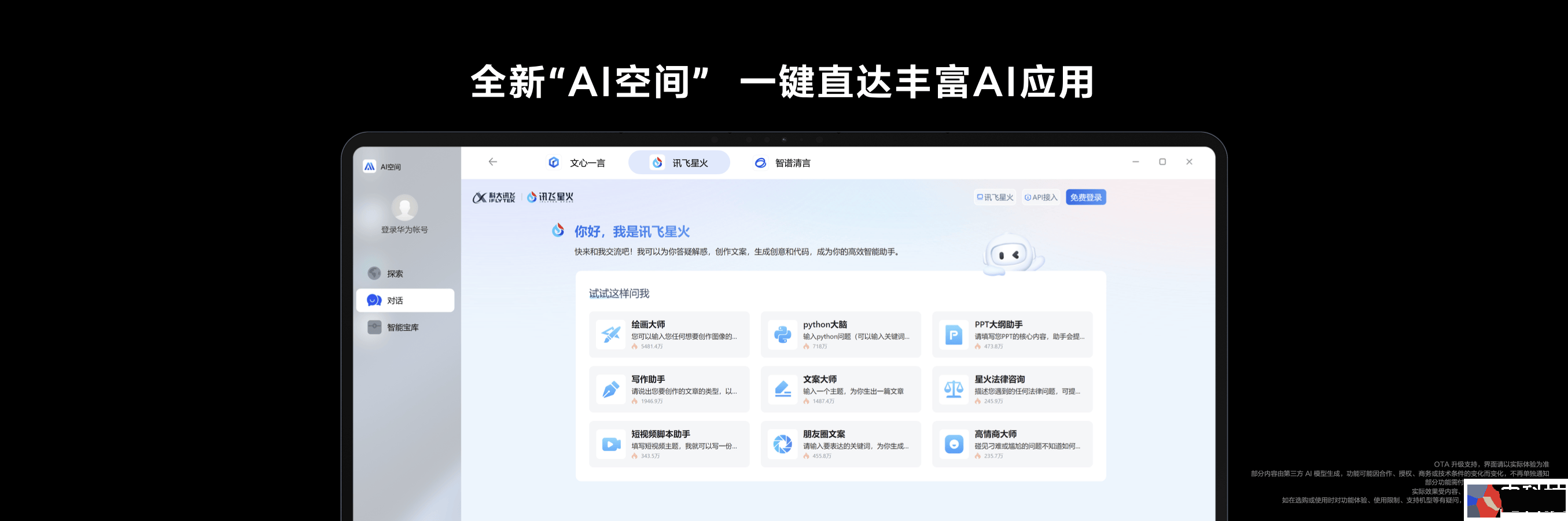Open the 朋友圈文案 shutter icon
This screenshot has height=521, width=1568.
pyautogui.click(x=782, y=444)
